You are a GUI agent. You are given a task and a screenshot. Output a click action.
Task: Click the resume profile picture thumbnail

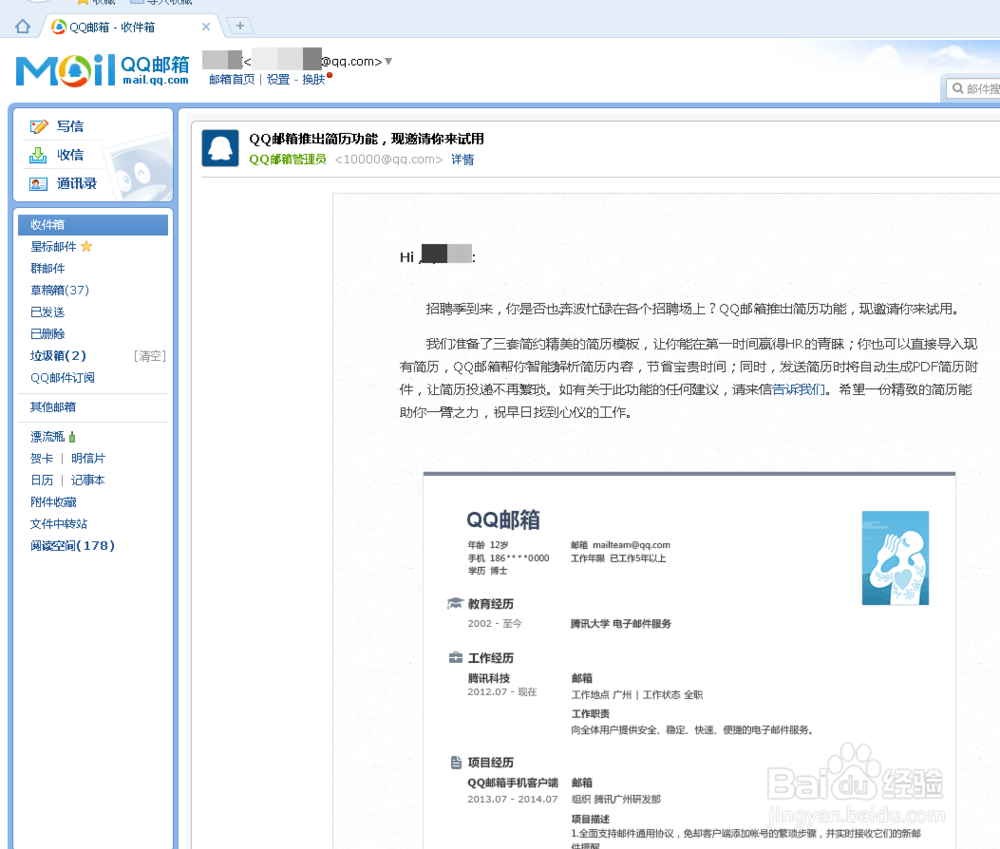click(895, 558)
